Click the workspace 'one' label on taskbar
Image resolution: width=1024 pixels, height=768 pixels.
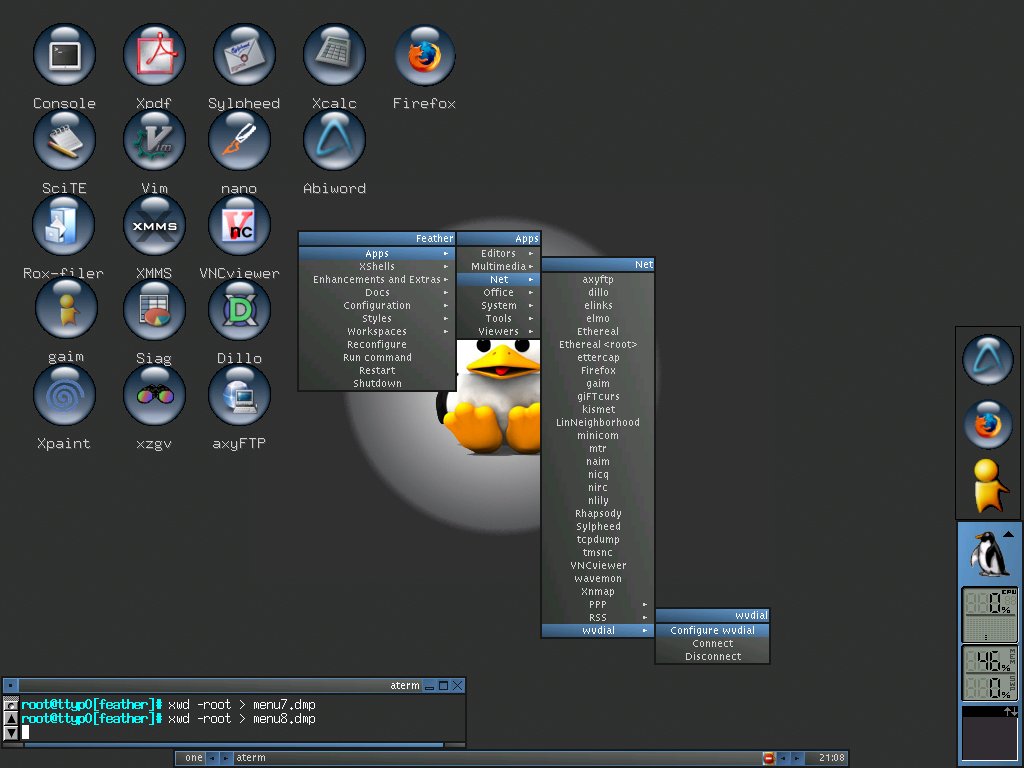193,758
